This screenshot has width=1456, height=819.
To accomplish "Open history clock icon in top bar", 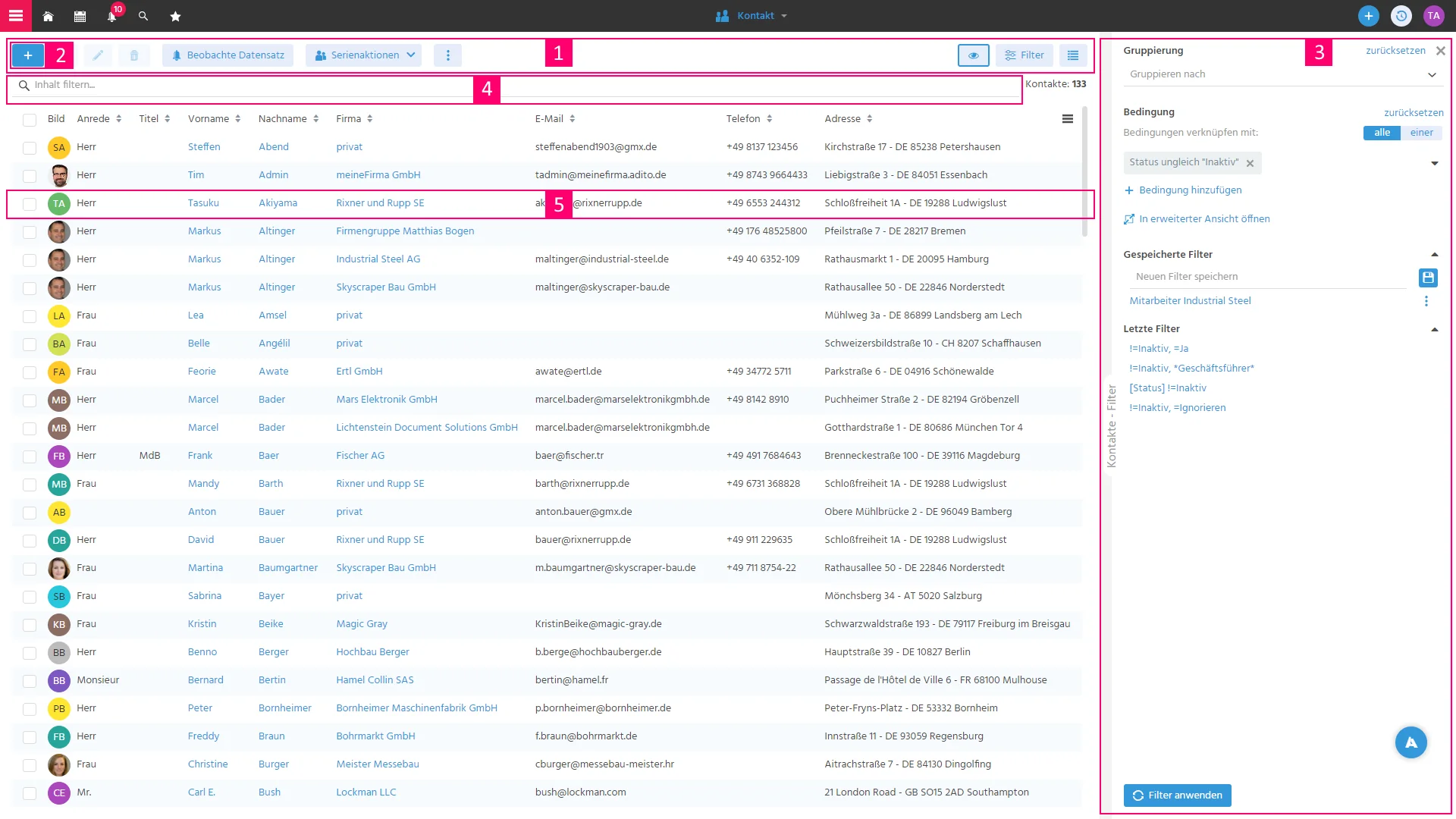I will [x=1401, y=15].
